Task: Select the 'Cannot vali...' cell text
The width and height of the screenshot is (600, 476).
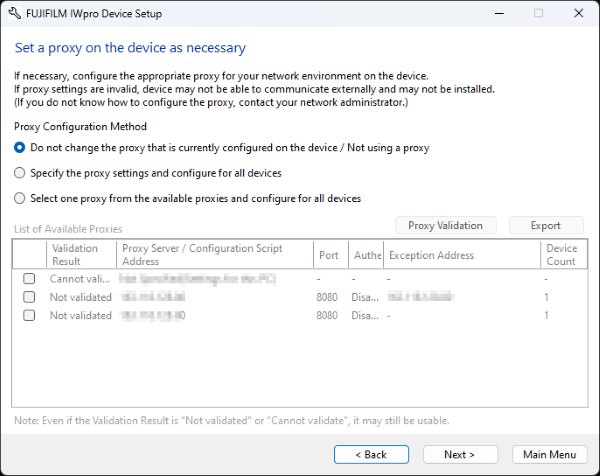Action: coord(80,279)
